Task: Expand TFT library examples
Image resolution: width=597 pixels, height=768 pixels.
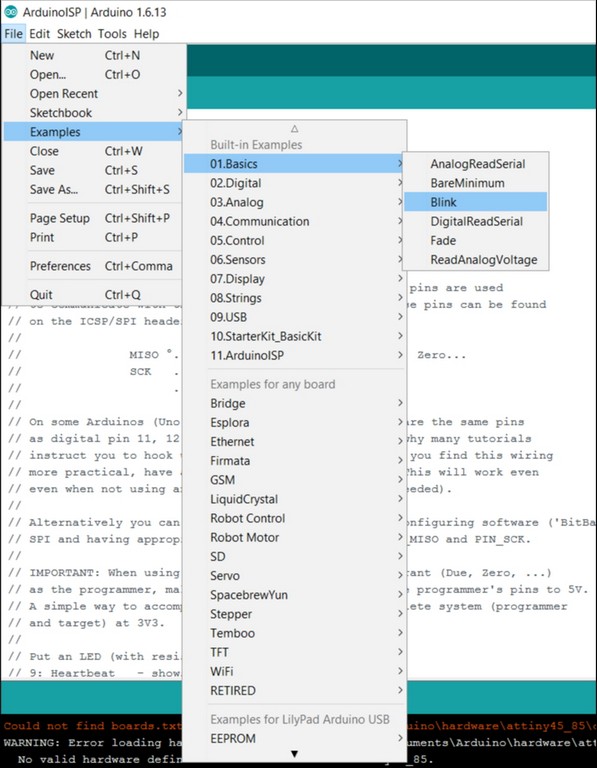Action: click(294, 652)
